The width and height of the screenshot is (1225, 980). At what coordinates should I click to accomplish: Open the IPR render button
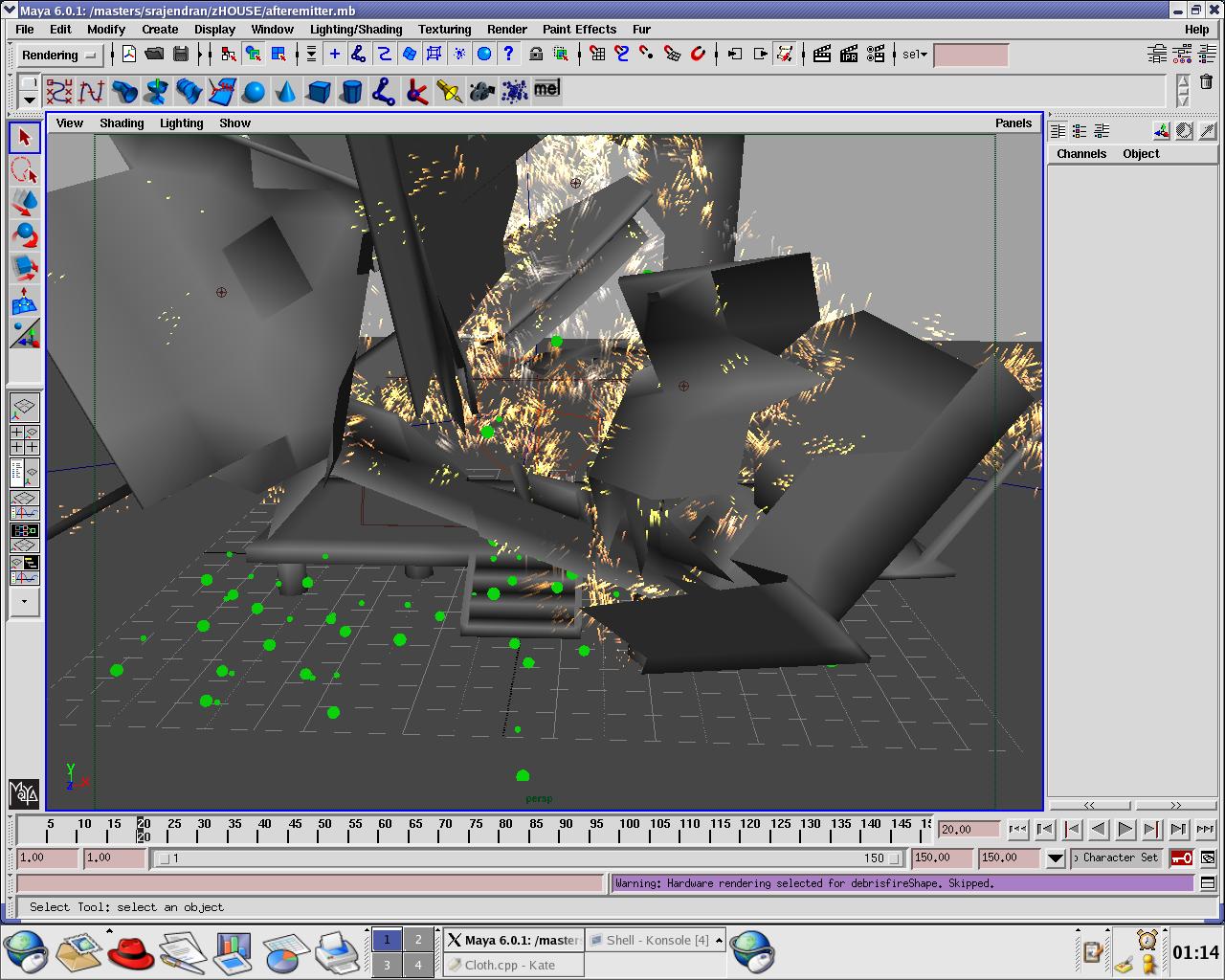[849, 55]
